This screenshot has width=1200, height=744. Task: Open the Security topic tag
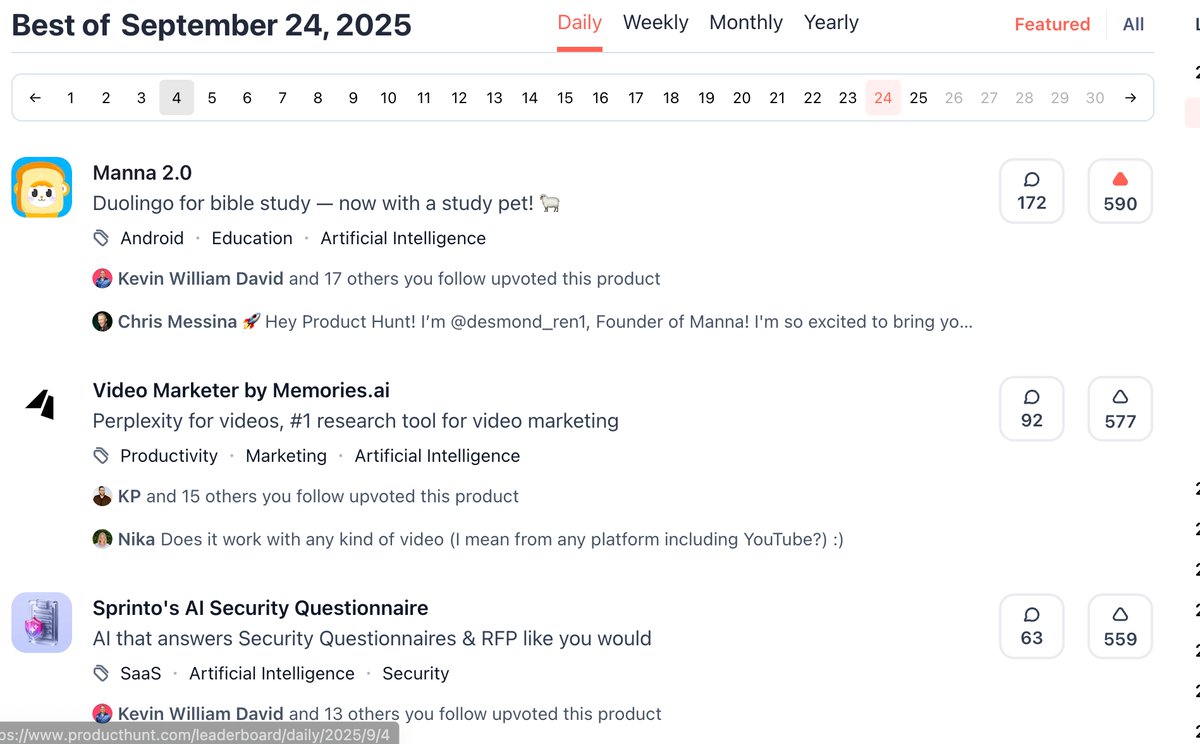[416, 674]
